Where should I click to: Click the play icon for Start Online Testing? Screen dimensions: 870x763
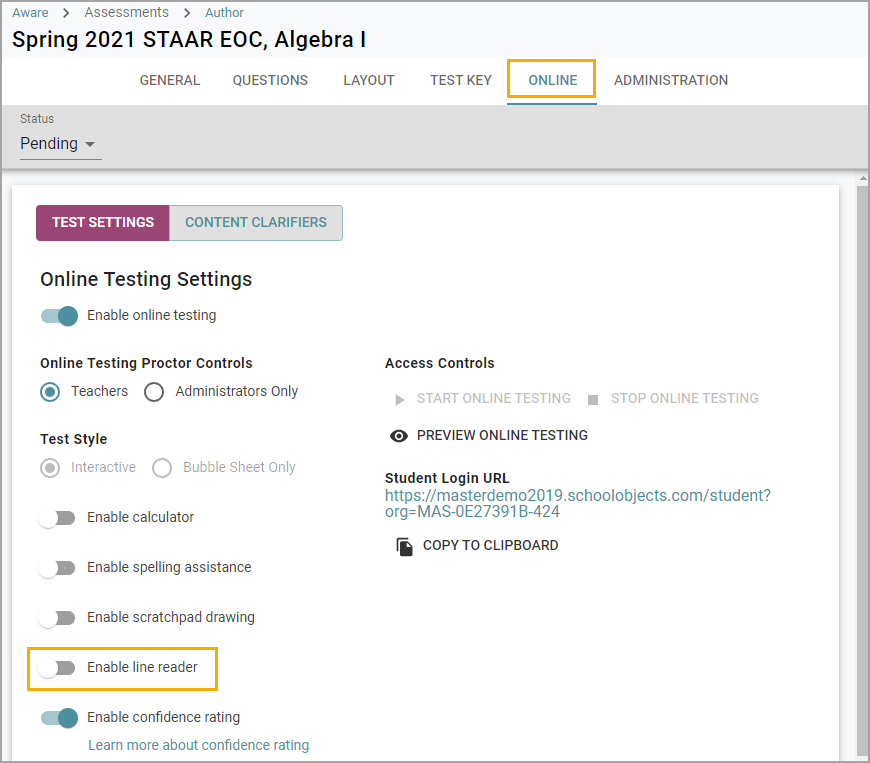[x=399, y=400]
